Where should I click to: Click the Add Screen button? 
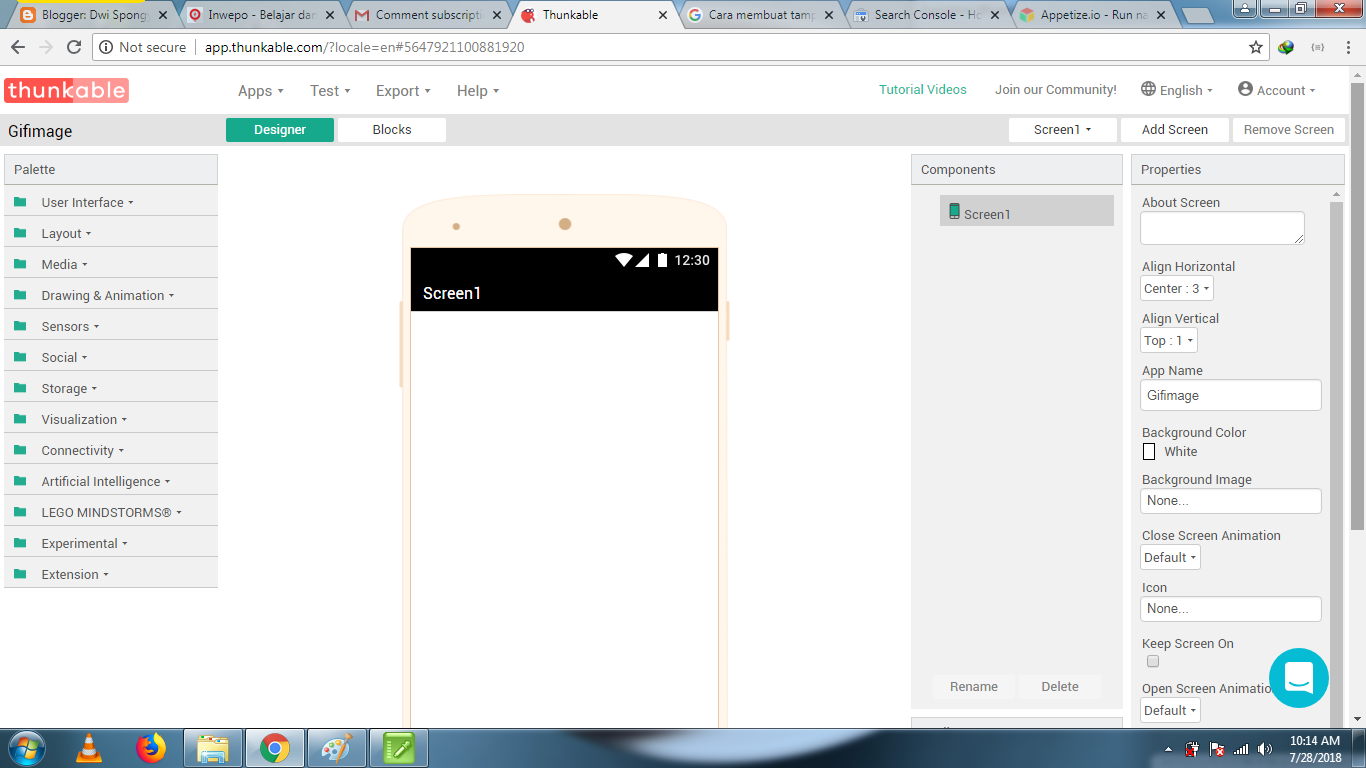coord(1175,129)
